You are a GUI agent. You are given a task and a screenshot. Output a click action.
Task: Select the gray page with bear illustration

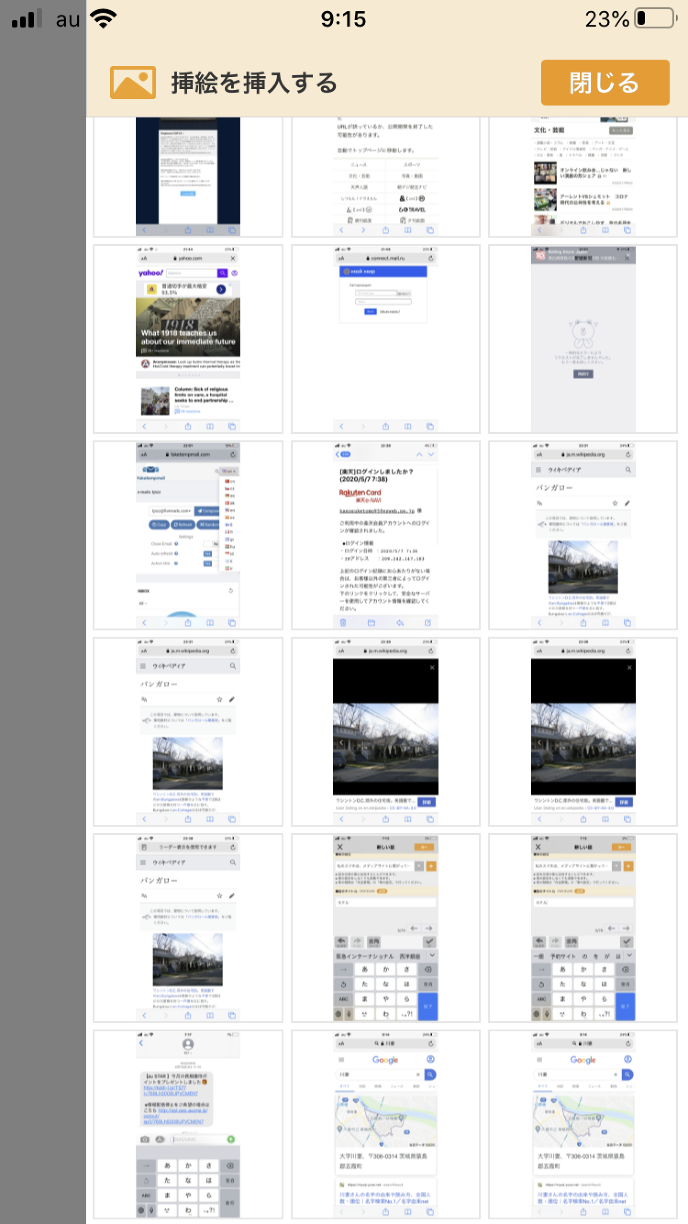click(x=583, y=339)
